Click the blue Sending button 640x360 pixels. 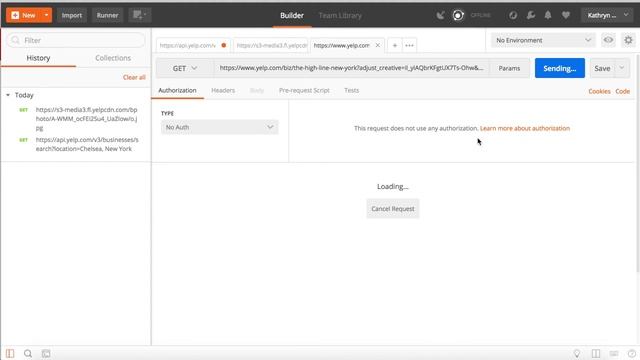560,68
